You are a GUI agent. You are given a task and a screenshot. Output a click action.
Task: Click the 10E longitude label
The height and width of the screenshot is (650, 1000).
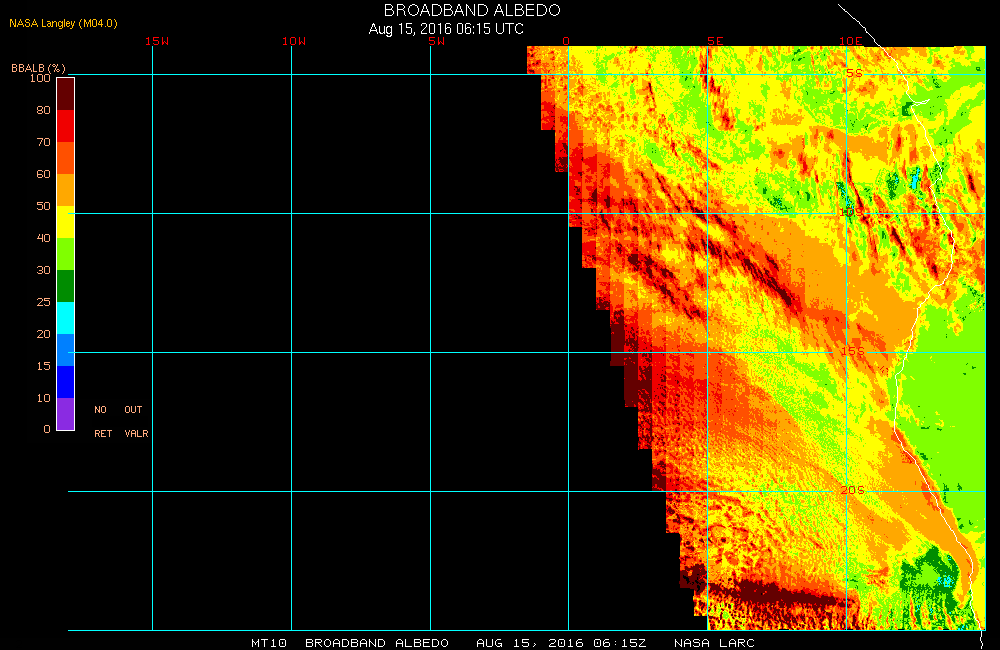850,41
